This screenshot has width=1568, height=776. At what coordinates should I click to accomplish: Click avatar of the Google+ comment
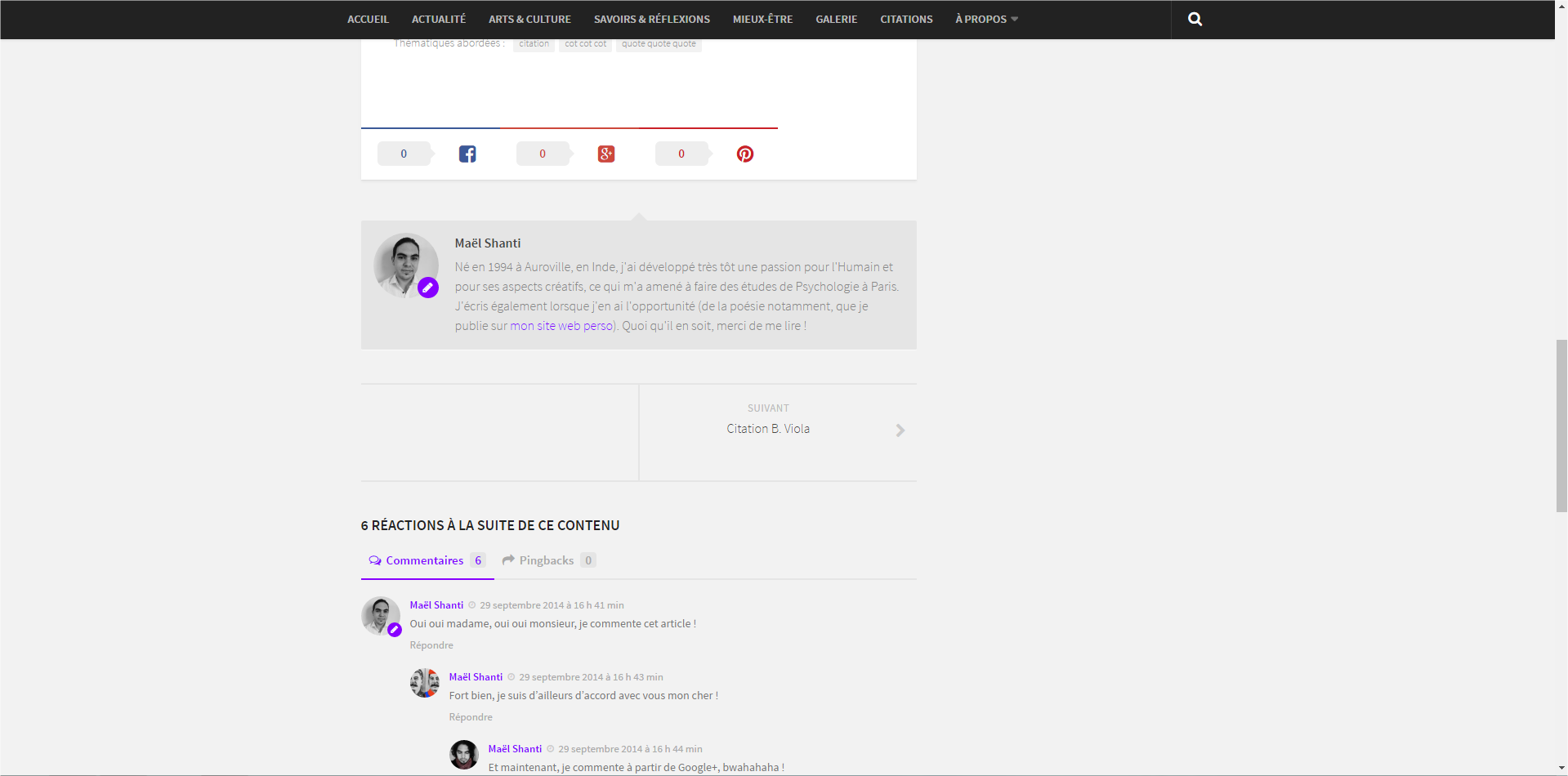(x=464, y=755)
